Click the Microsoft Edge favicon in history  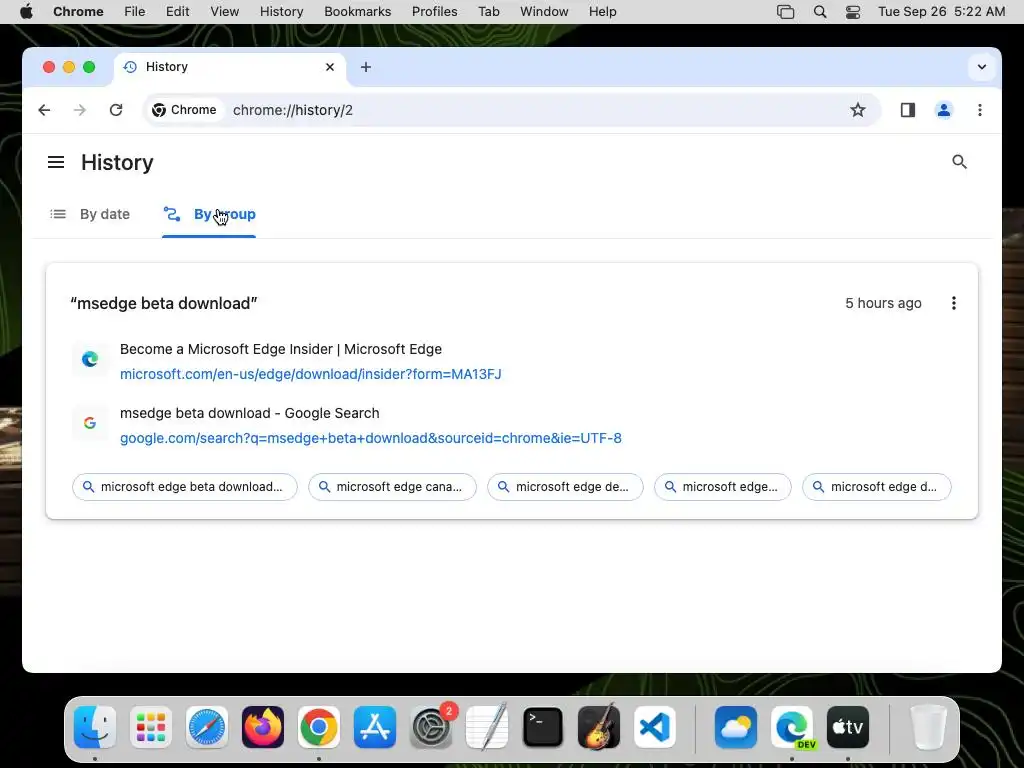pos(90,359)
